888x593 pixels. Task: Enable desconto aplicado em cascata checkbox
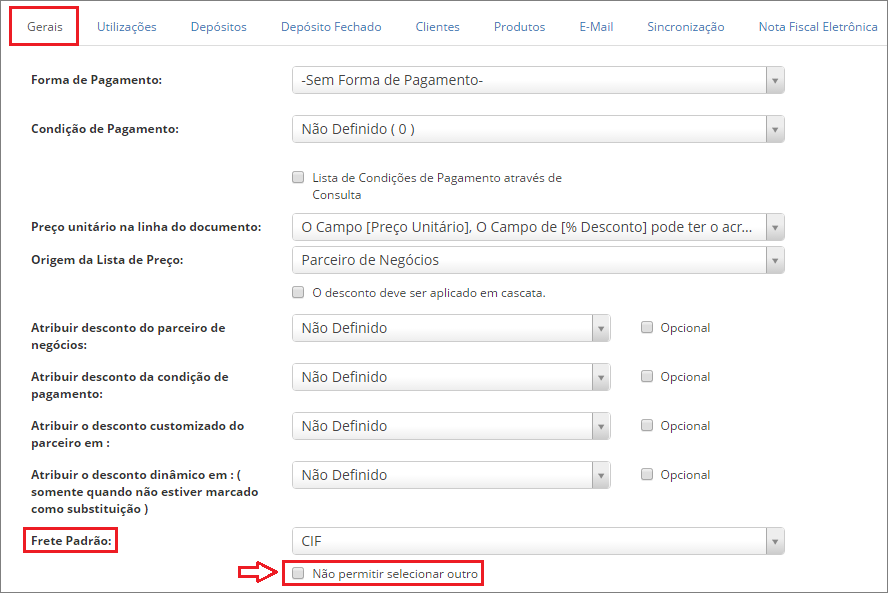coord(298,292)
